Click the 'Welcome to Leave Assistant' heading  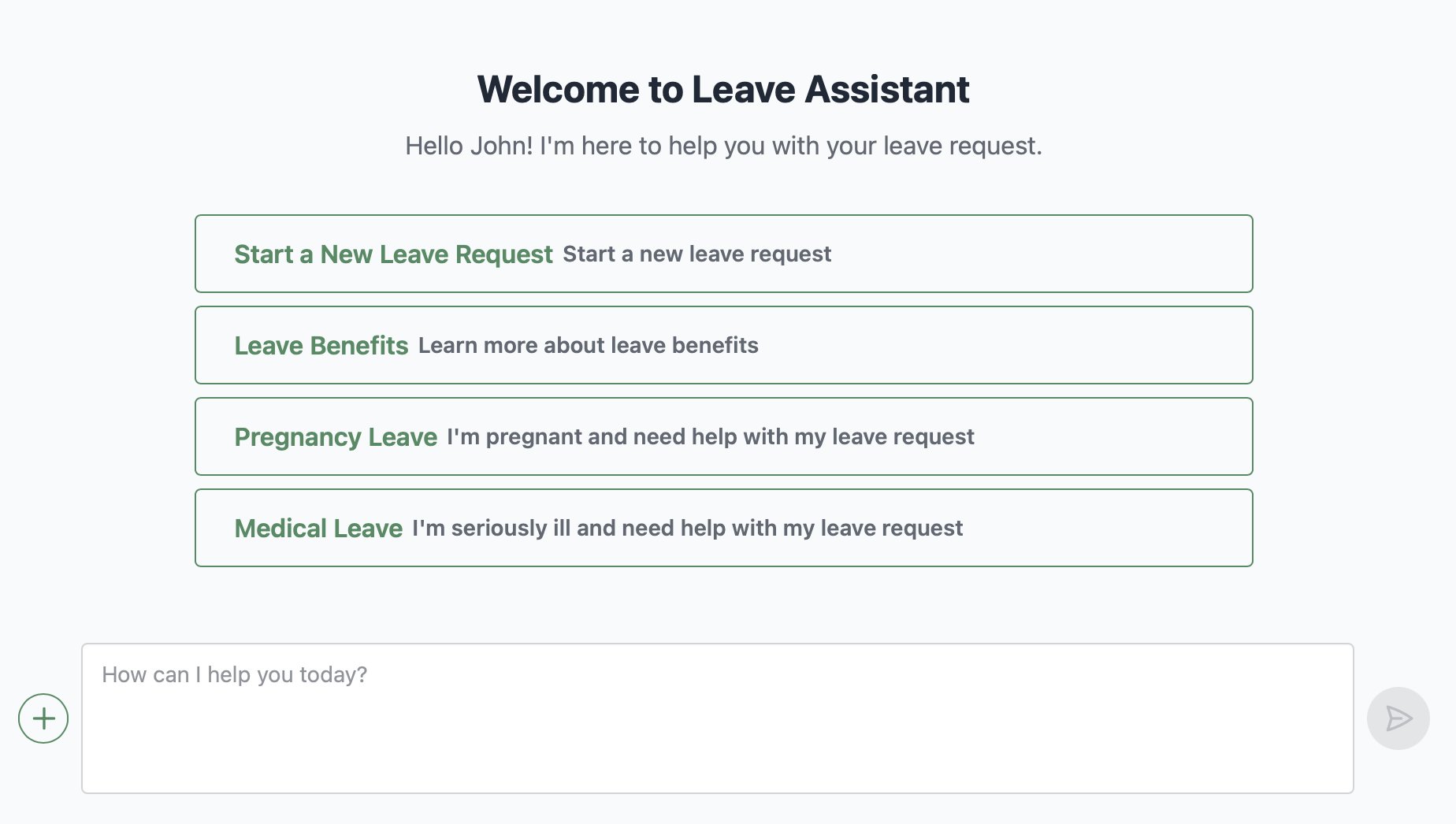click(x=722, y=89)
